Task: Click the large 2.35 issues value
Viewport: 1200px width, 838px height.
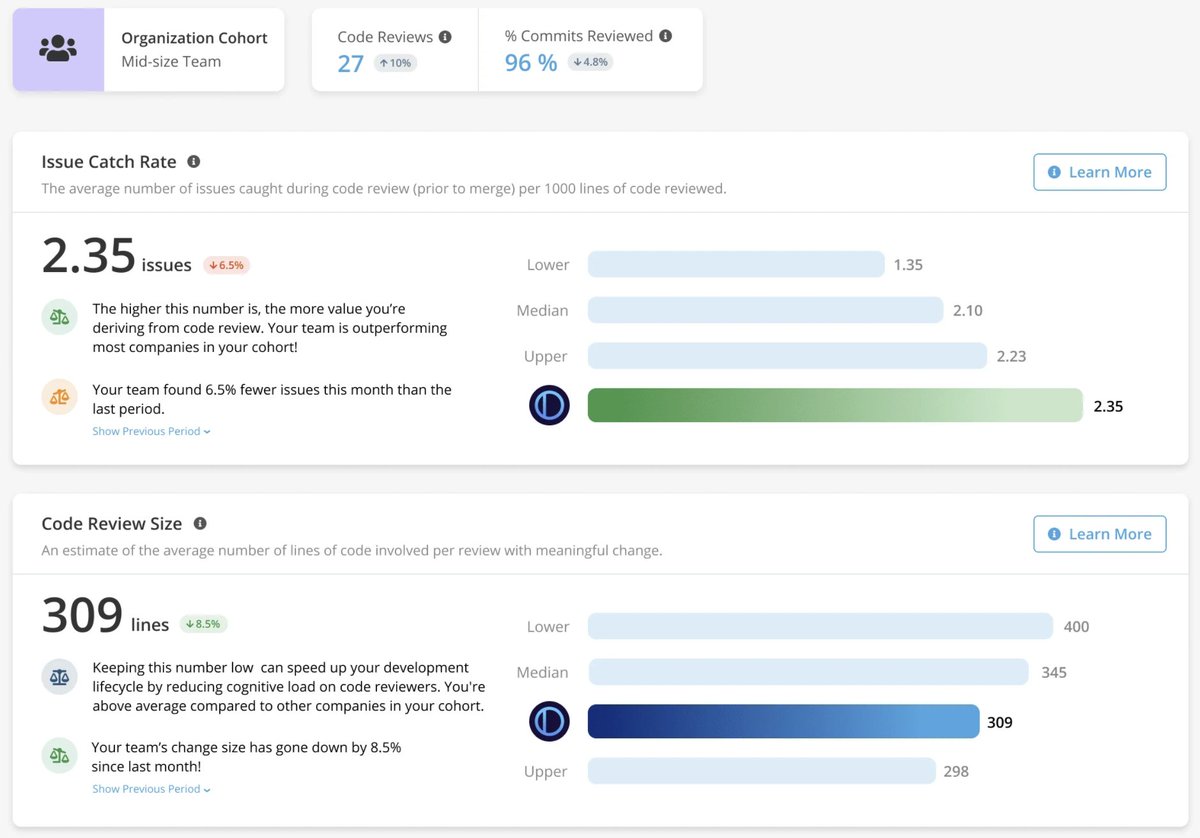Action: click(x=89, y=256)
